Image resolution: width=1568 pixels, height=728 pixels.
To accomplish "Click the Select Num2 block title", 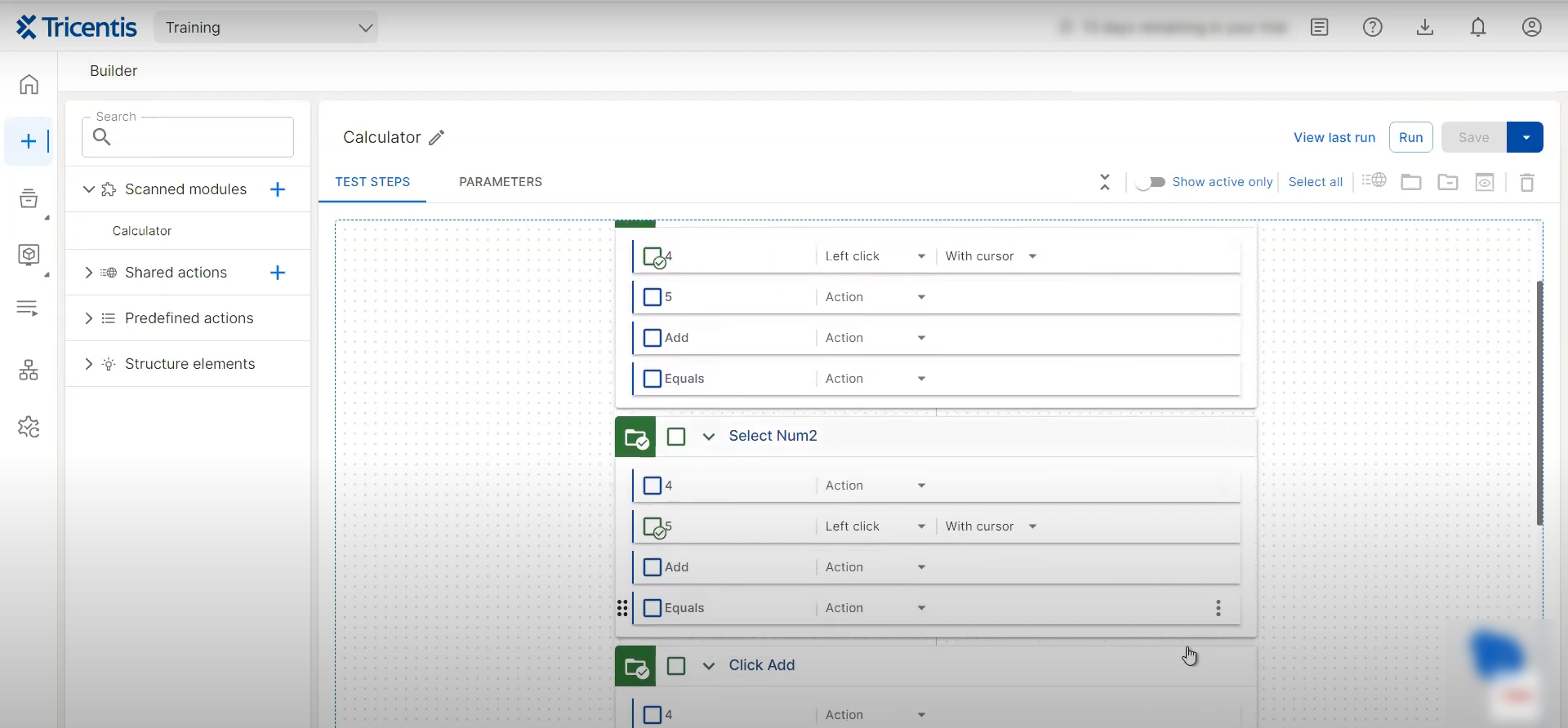I will pyautogui.click(x=773, y=436).
